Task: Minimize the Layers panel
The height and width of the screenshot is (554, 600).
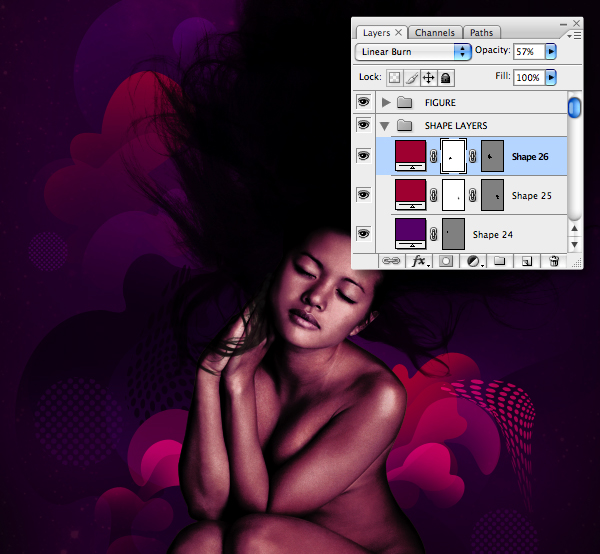Action: point(563,24)
